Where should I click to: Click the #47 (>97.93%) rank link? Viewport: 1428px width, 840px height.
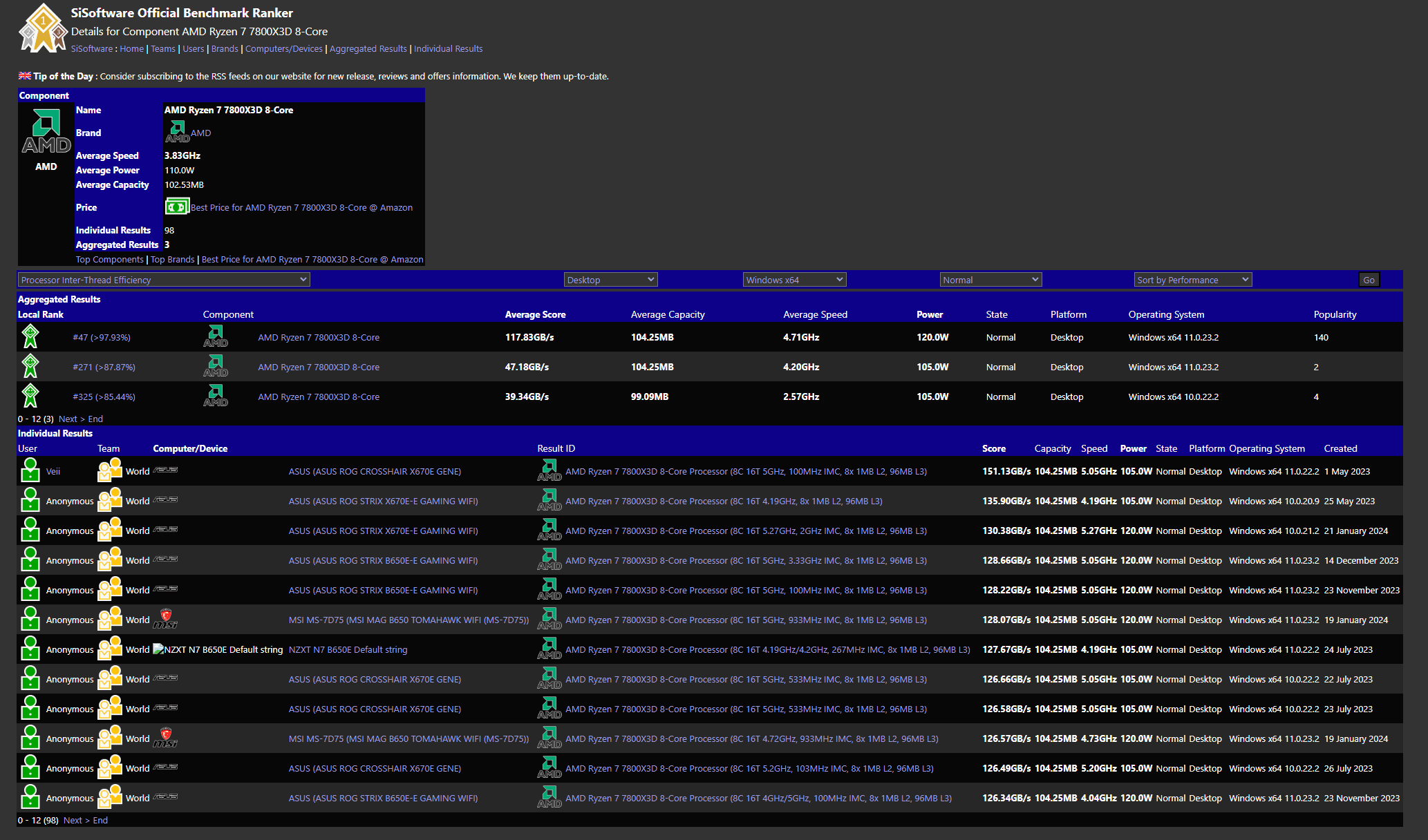pyautogui.click(x=102, y=337)
